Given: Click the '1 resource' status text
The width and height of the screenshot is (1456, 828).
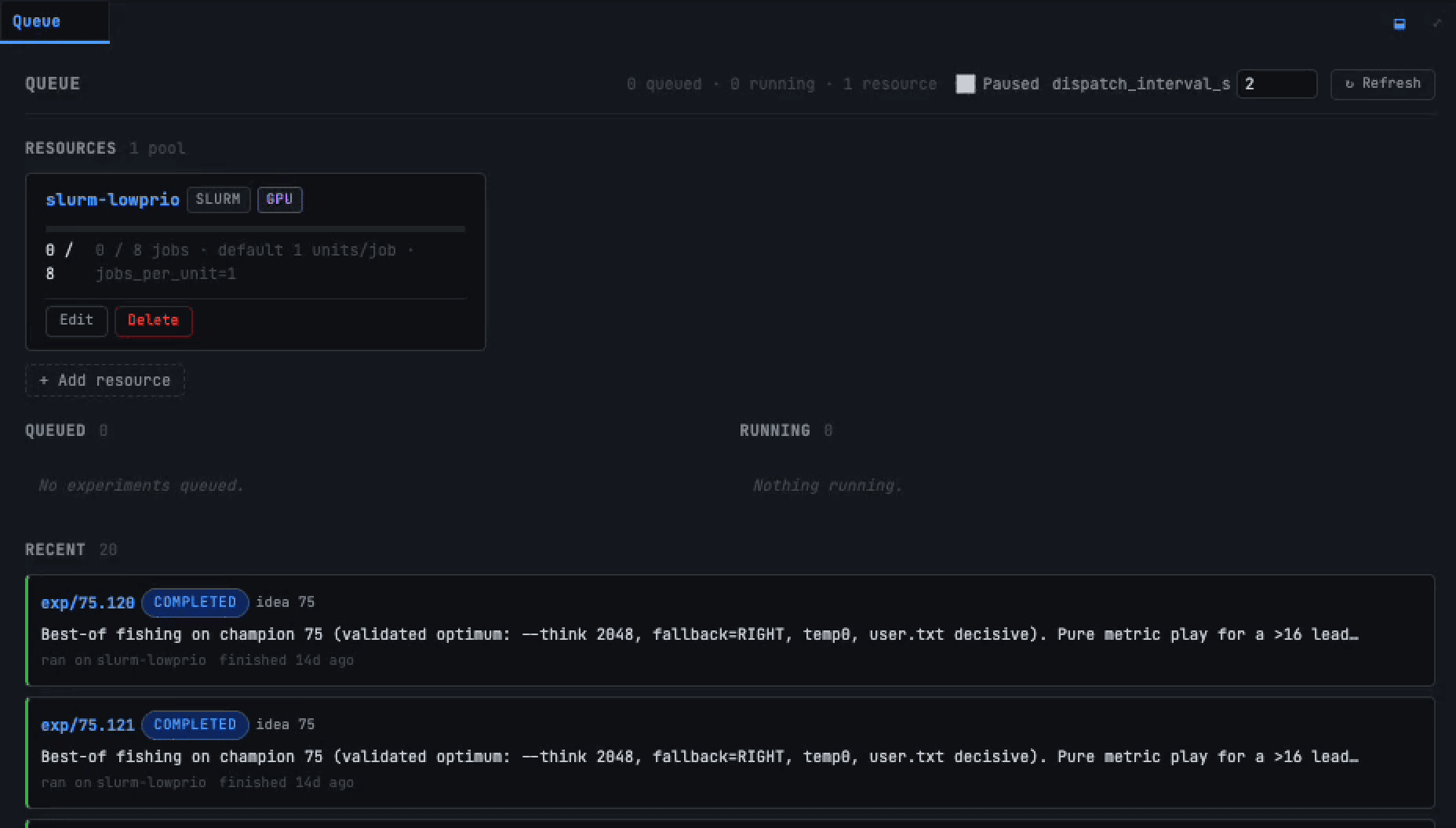Looking at the screenshot, I should pos(890,84).
